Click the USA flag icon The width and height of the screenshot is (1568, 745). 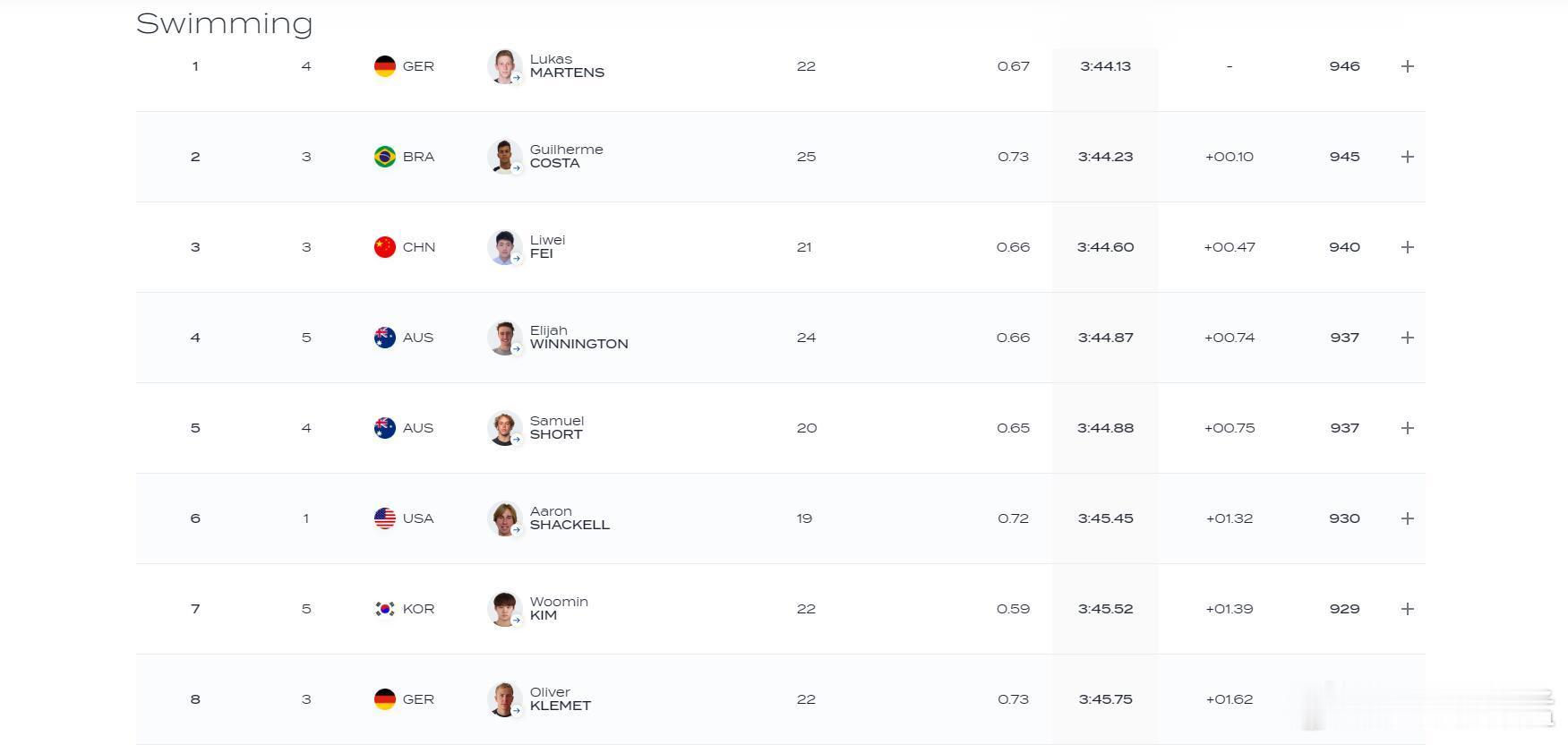pyautogui.click(x=385, y=518)
